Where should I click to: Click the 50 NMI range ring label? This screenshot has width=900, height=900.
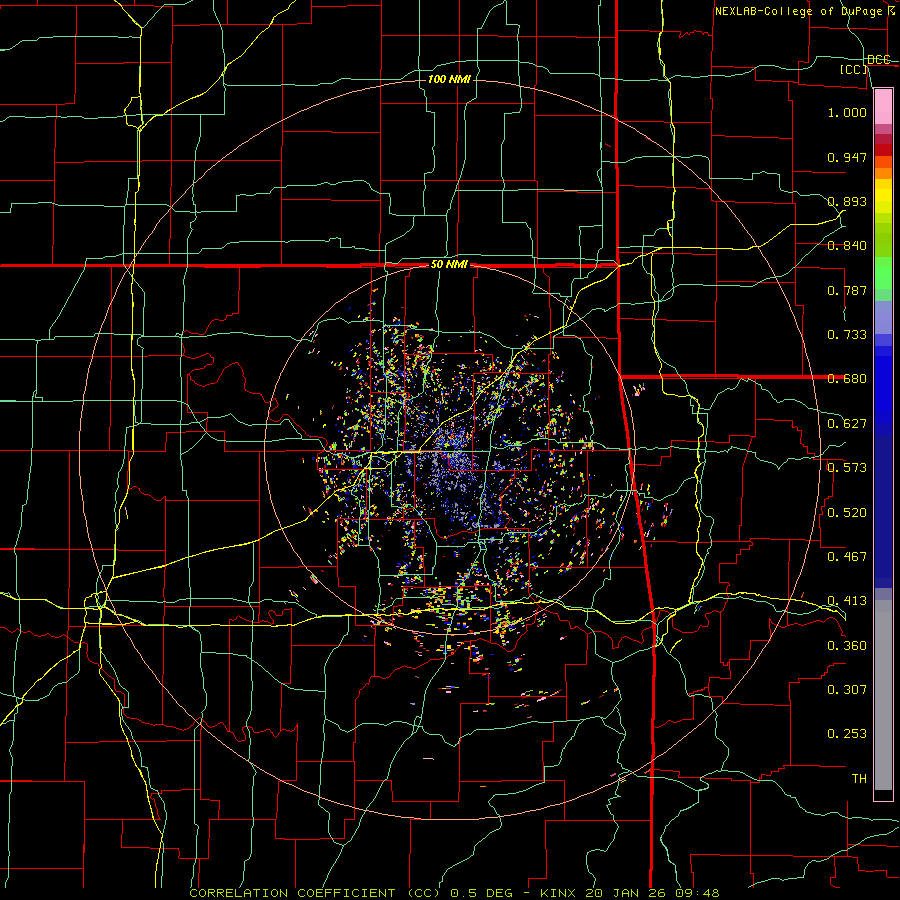pyautogui.click(x=449, y=265)
